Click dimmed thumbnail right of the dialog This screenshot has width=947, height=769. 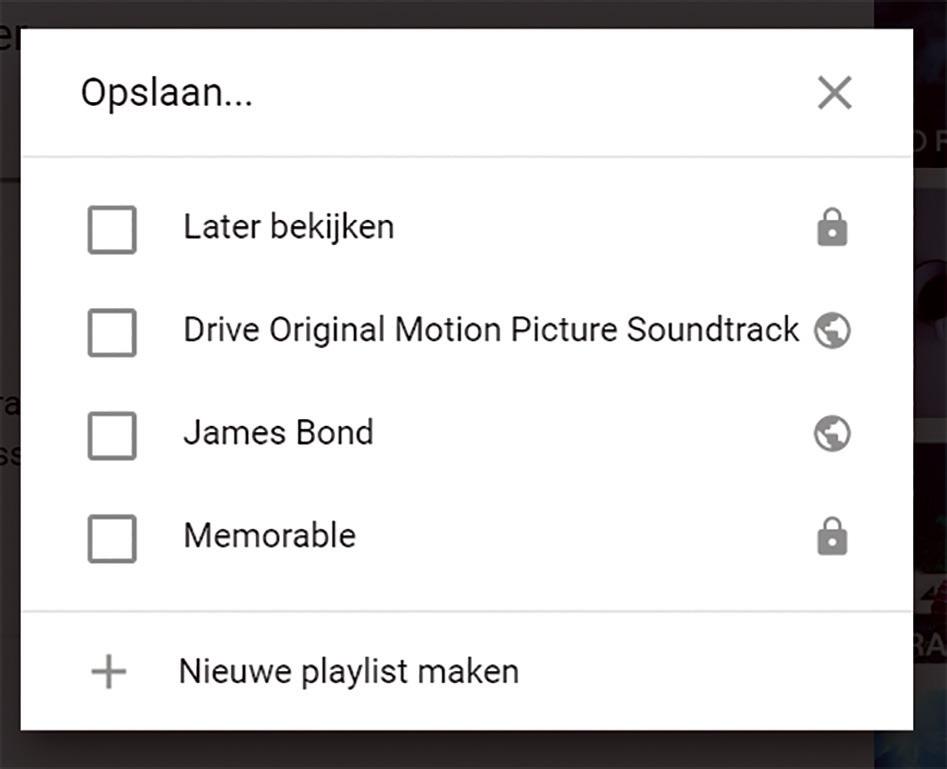tap(930, 302)
